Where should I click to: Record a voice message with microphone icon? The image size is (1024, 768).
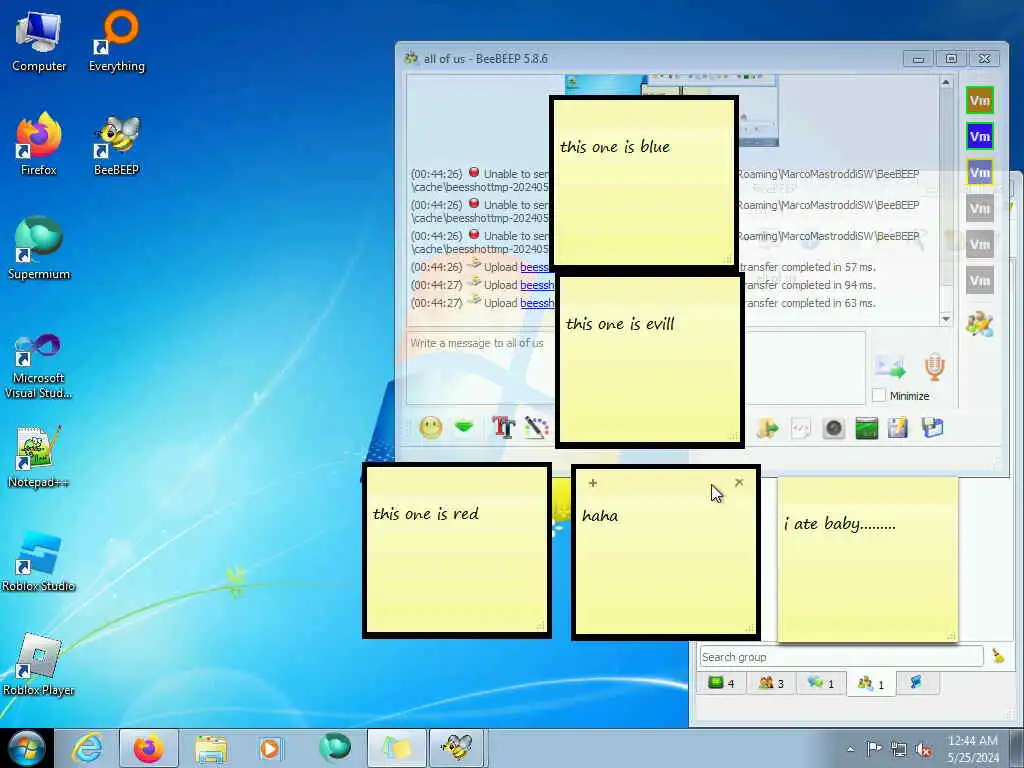[x=935, y=367]
